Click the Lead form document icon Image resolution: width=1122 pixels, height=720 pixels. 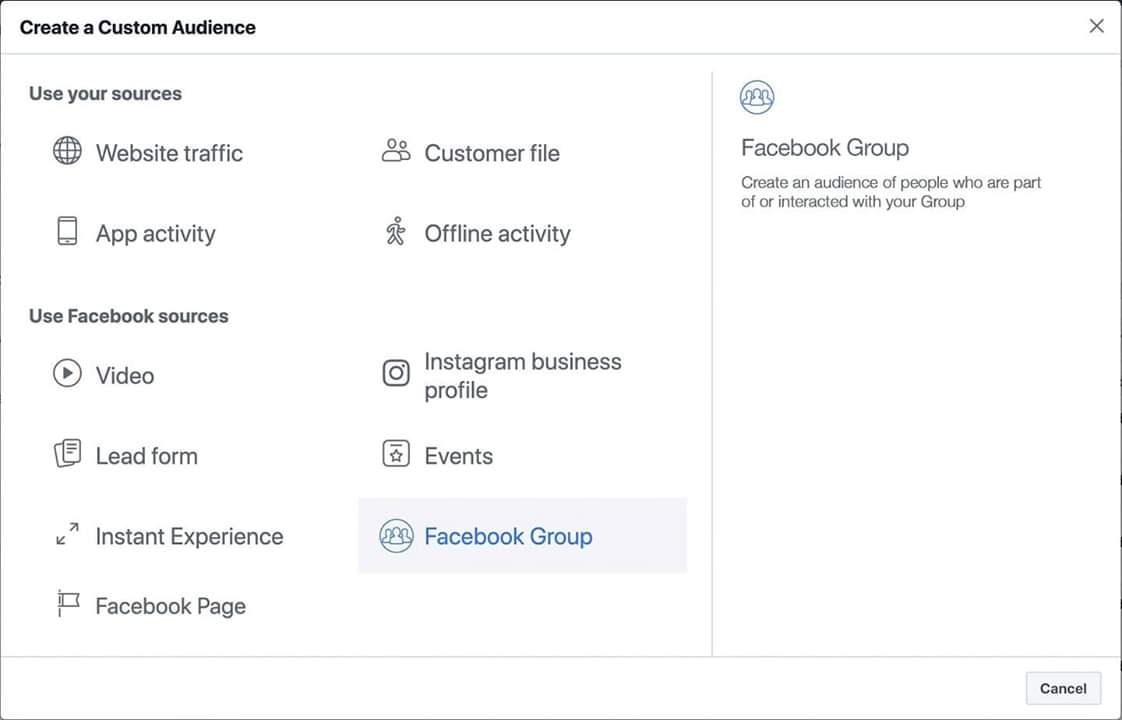tap(67, 453)
